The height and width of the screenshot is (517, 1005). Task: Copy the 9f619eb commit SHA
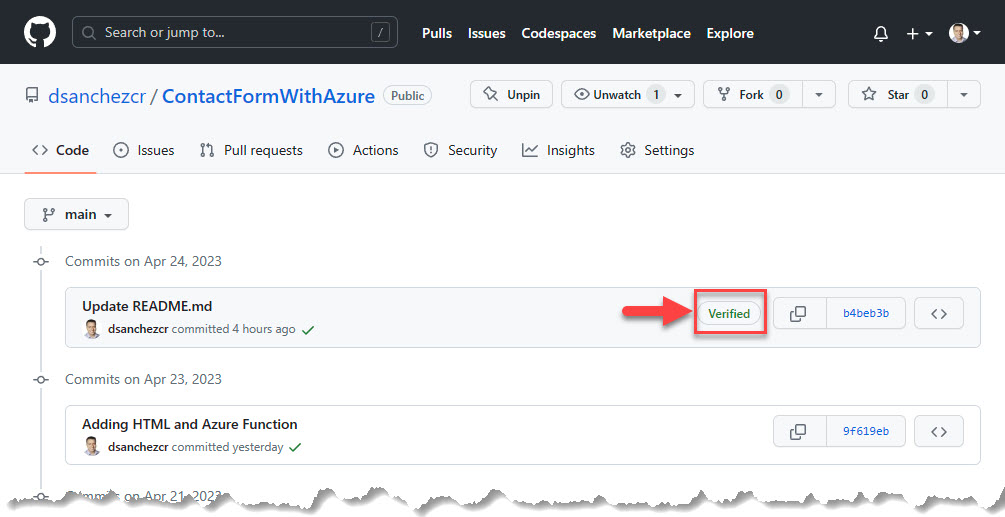798,432
